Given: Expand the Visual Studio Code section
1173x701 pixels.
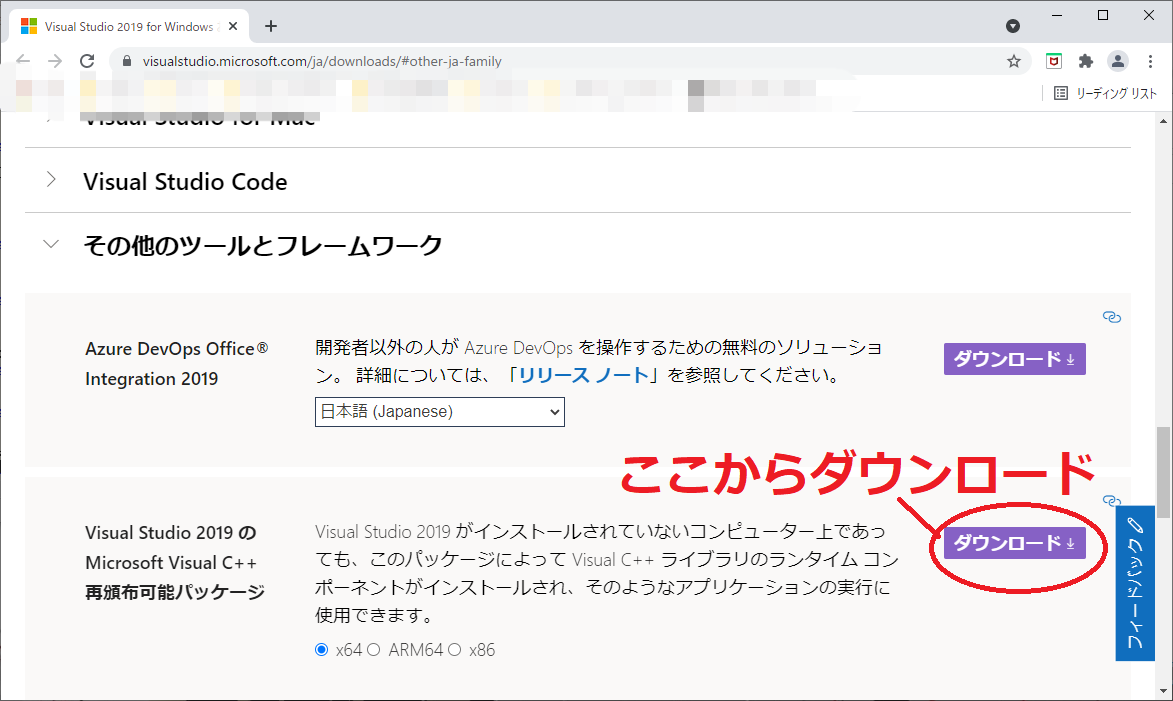Looking at the screenshot, I should [x=51, y=180].
